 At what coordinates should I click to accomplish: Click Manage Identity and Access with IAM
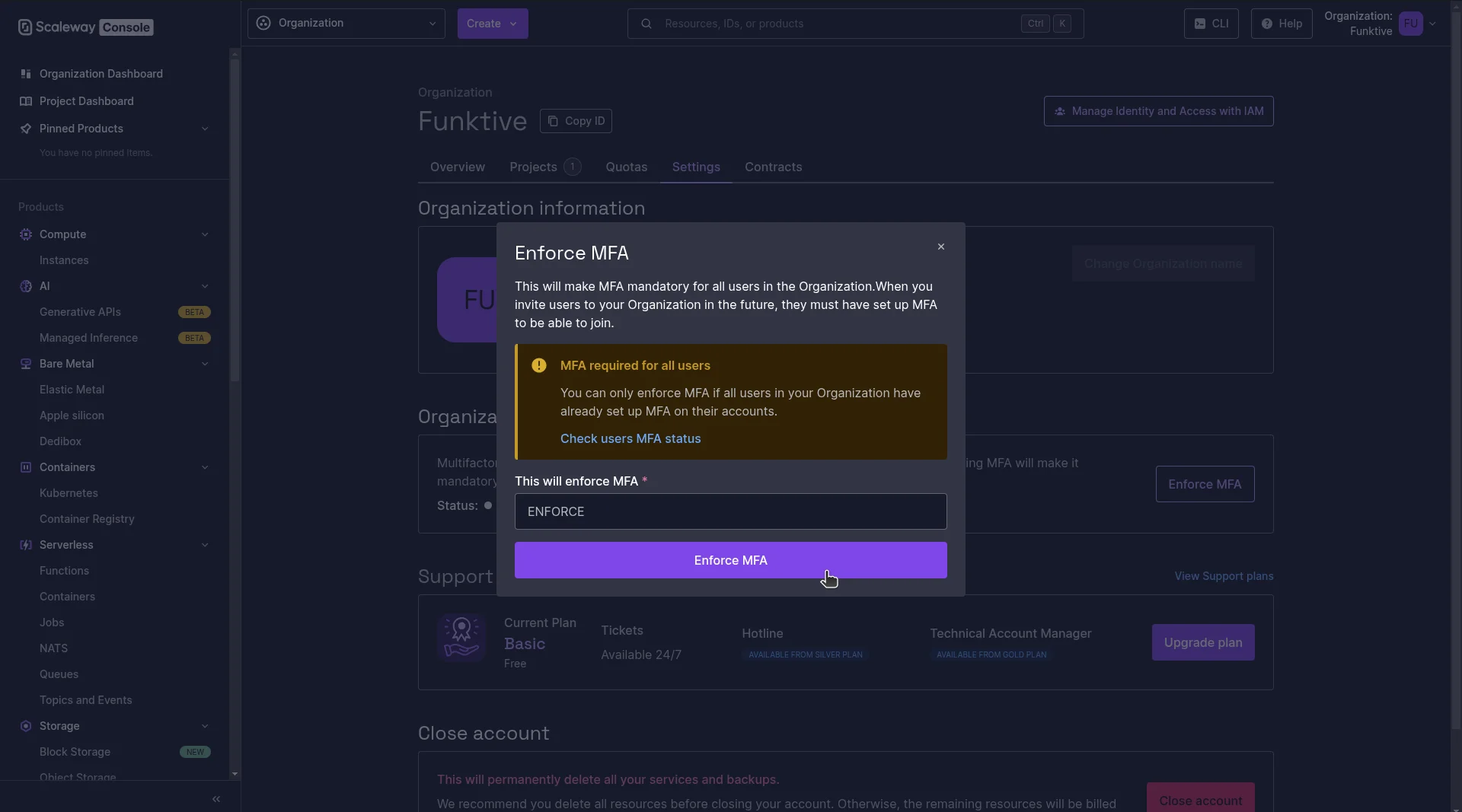(1158, 111)
